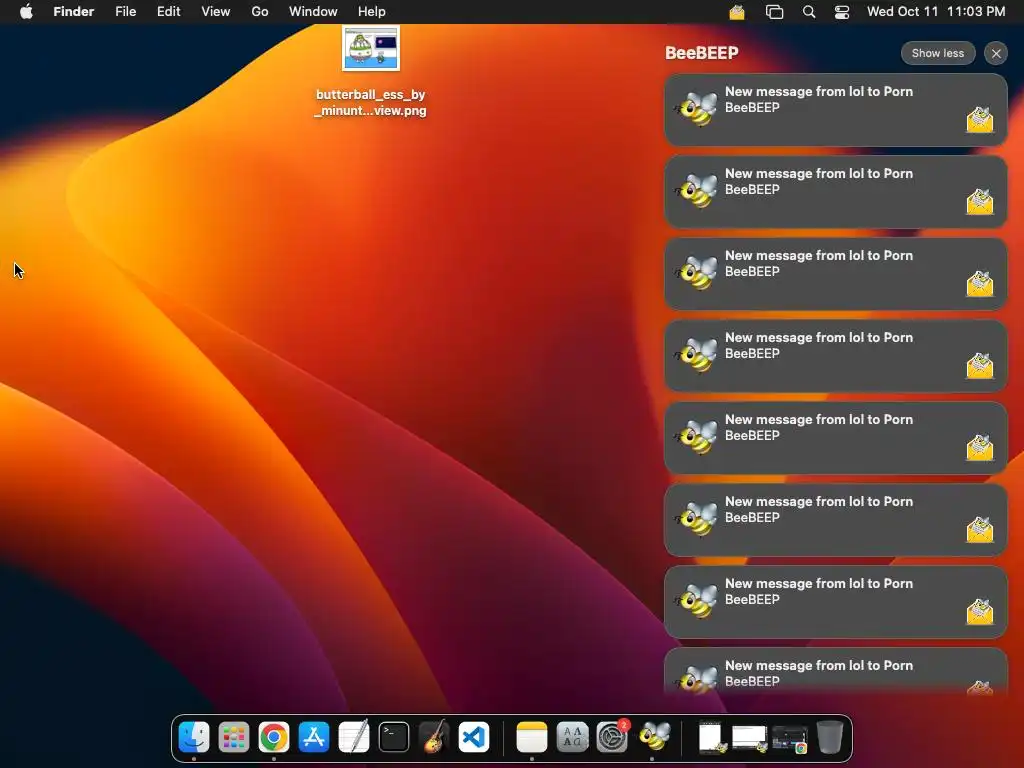This screenshot has height=768, width=1024.
Task: Open the Finder menu in menu bar
Action: point(74,12)
